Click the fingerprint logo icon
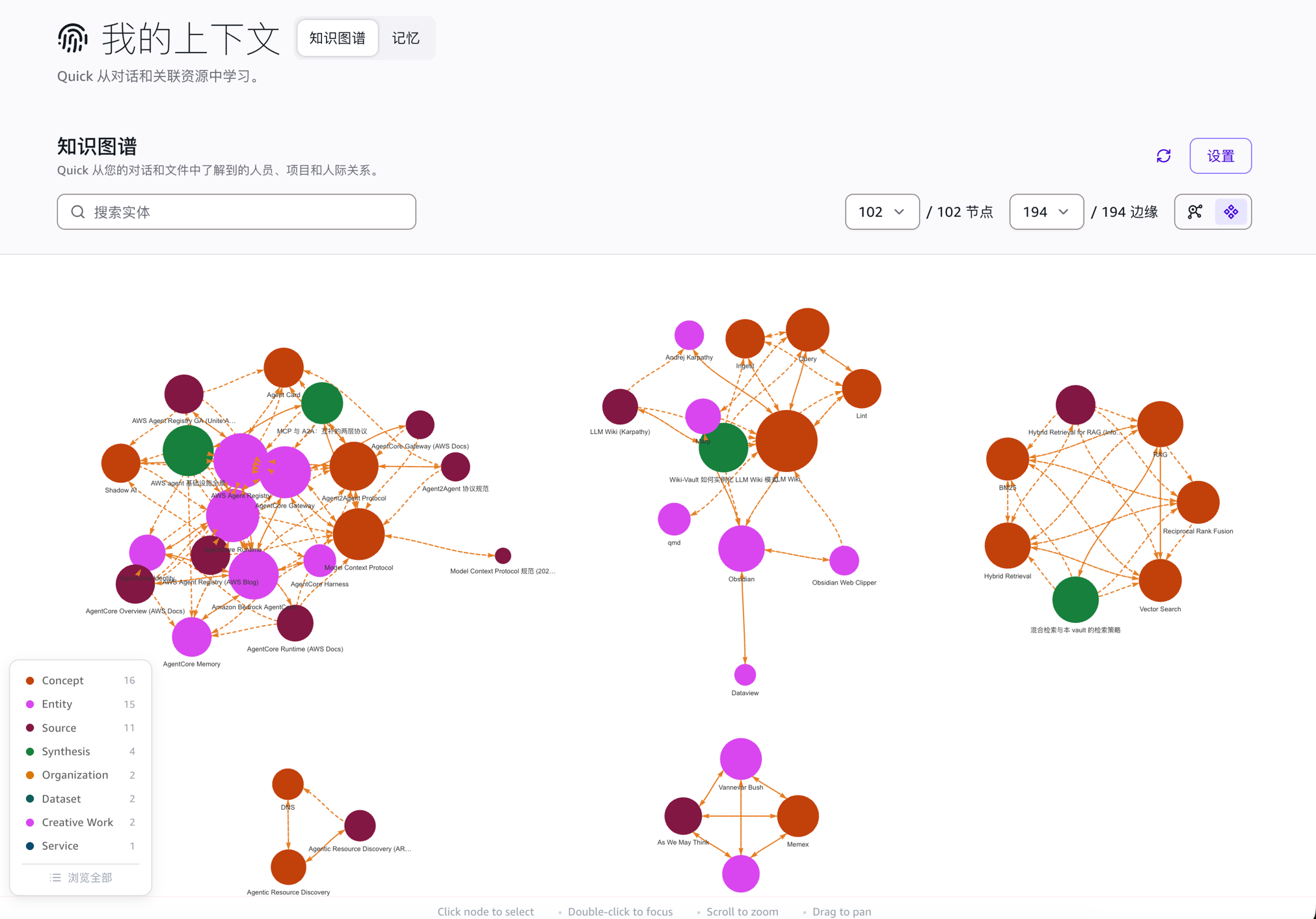 [72, 38]
